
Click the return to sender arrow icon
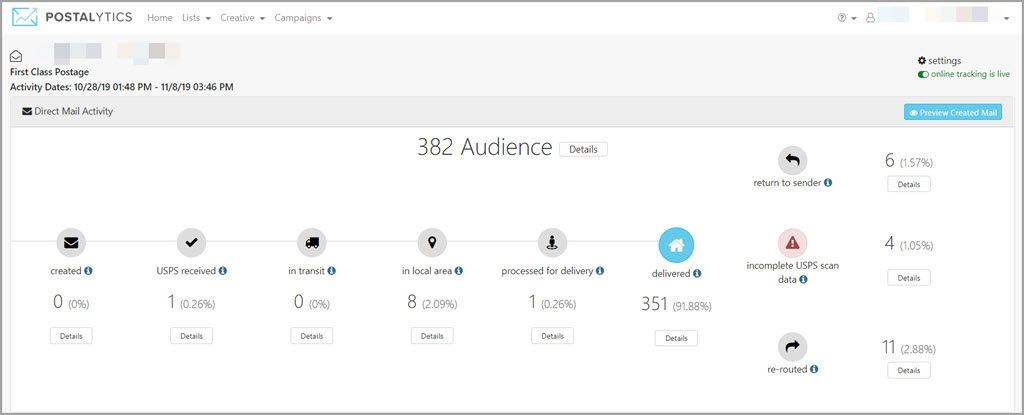pos(792,160)
